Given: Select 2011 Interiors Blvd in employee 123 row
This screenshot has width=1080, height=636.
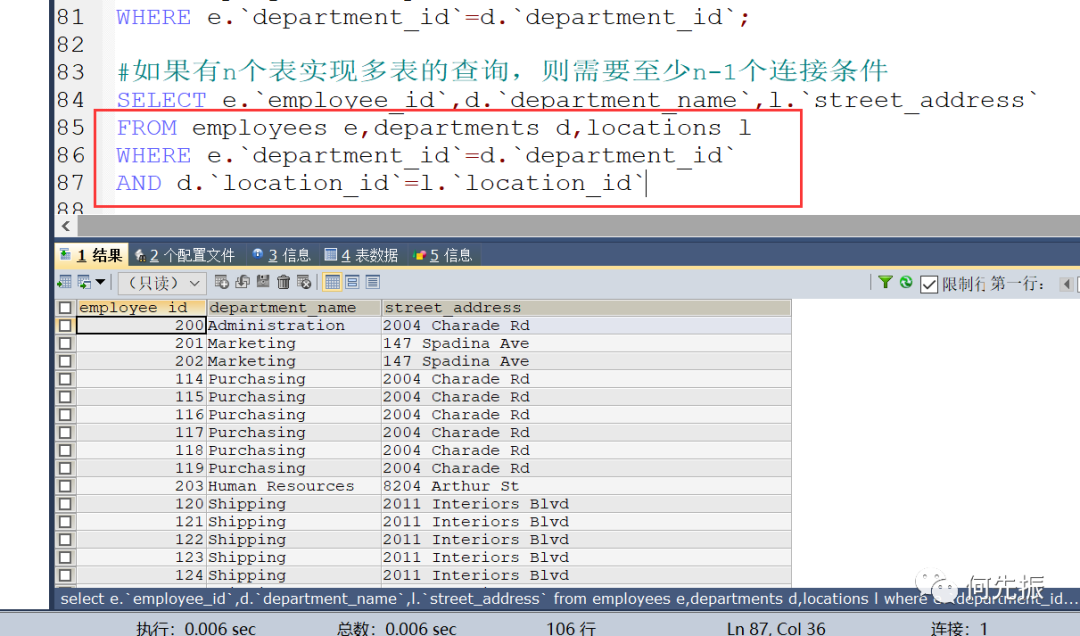Looking at the screenshot, I should click(586, 557).
